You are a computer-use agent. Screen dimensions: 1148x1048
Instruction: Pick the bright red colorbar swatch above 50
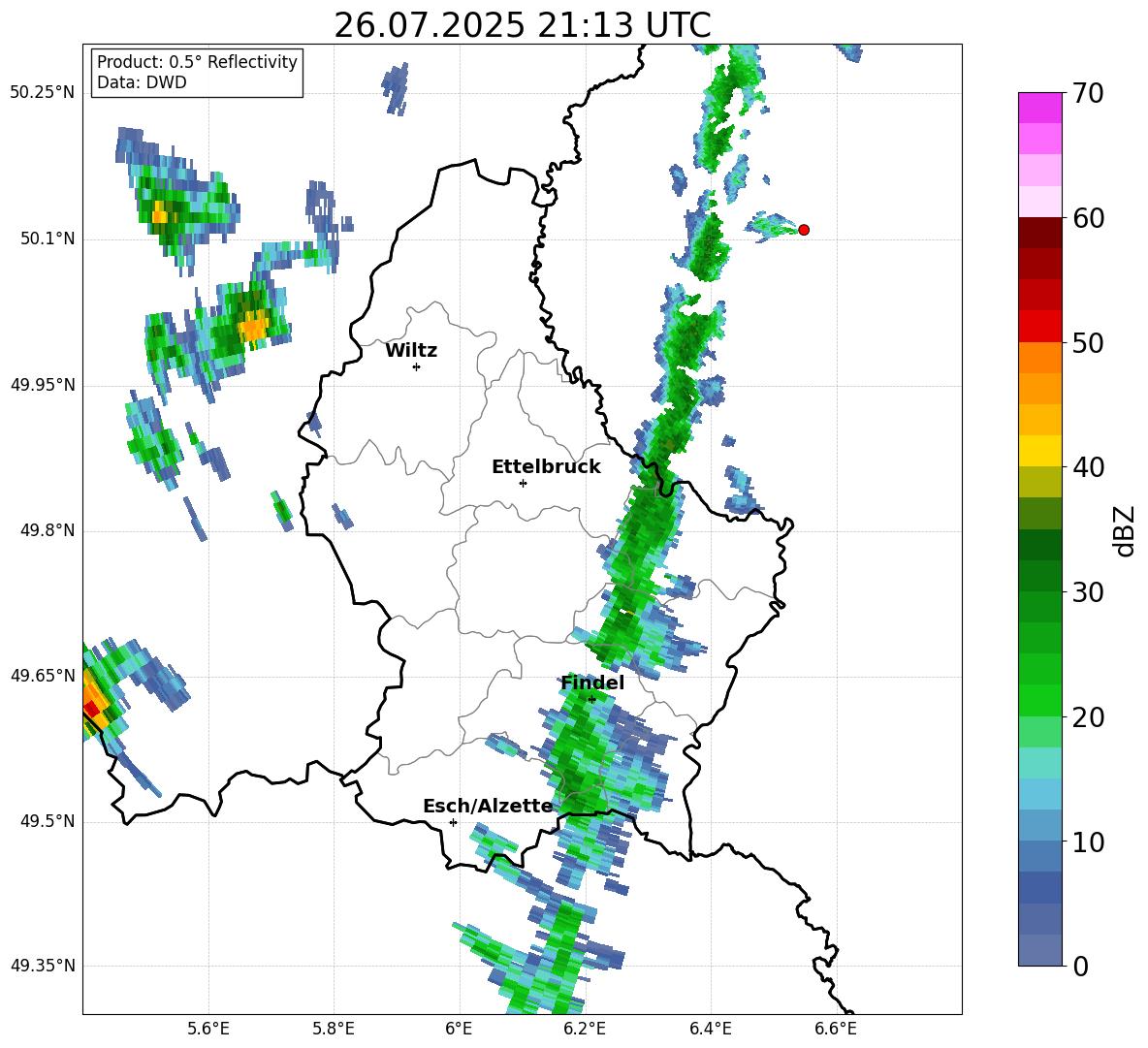click(x=1039, y=327)
